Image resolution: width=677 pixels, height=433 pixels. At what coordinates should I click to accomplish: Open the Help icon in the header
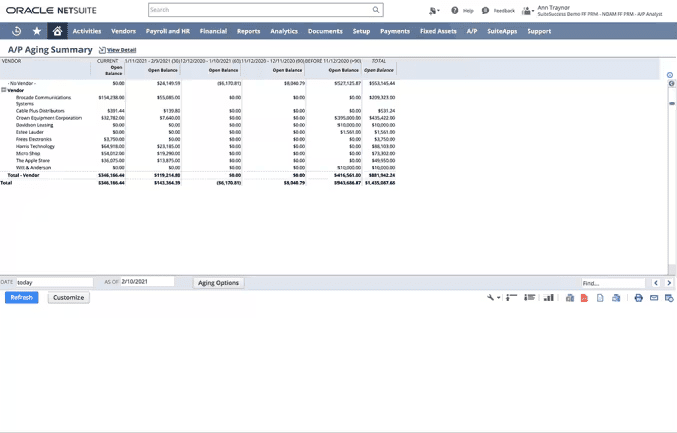[x=455, y=10]
